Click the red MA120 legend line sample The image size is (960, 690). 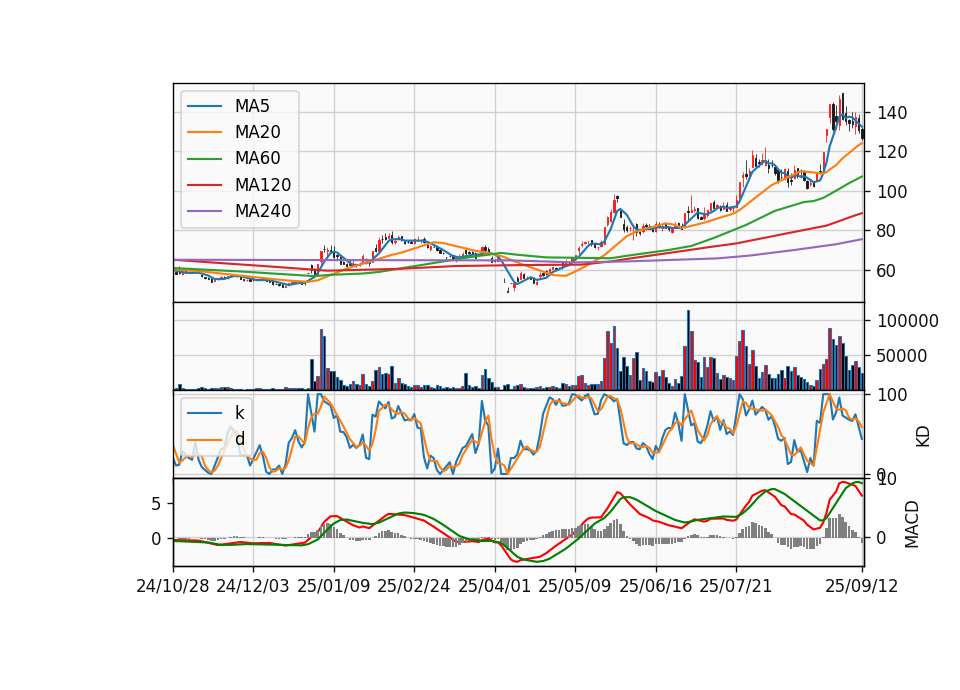point(204,185)
